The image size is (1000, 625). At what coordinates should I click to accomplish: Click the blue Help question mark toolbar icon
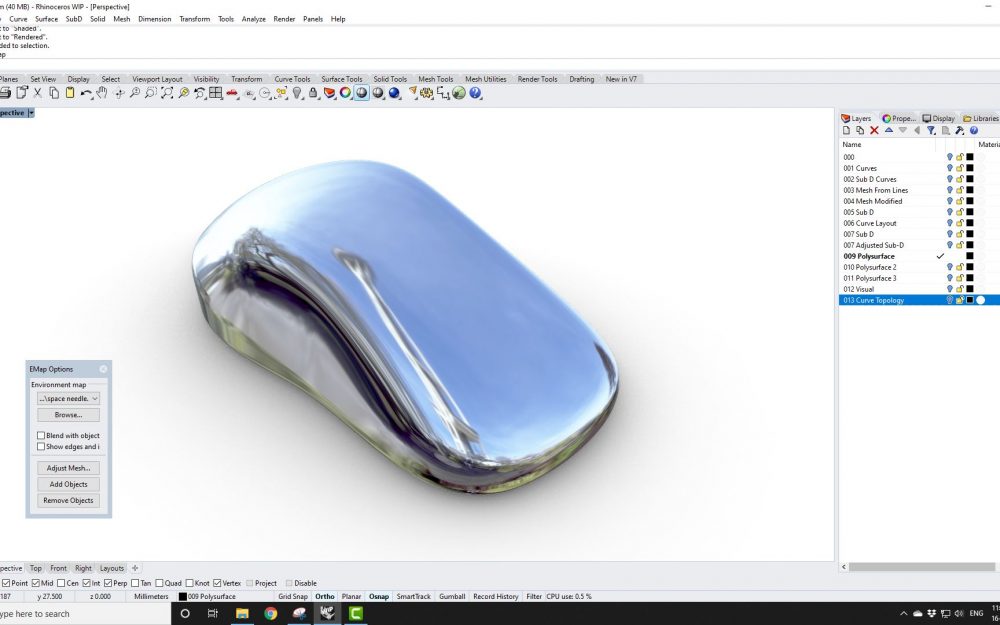tap(475, 93)
